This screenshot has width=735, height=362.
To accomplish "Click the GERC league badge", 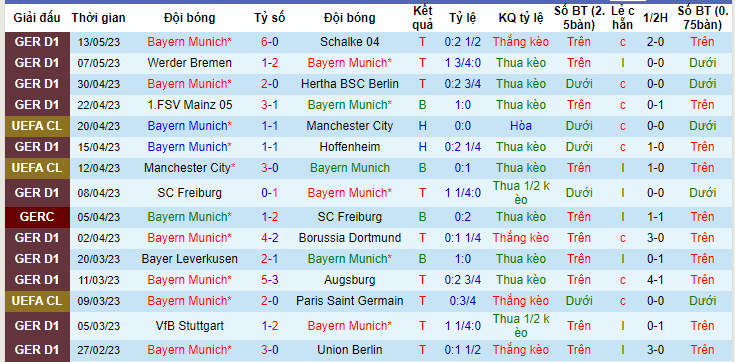I will tap(37, 217).
